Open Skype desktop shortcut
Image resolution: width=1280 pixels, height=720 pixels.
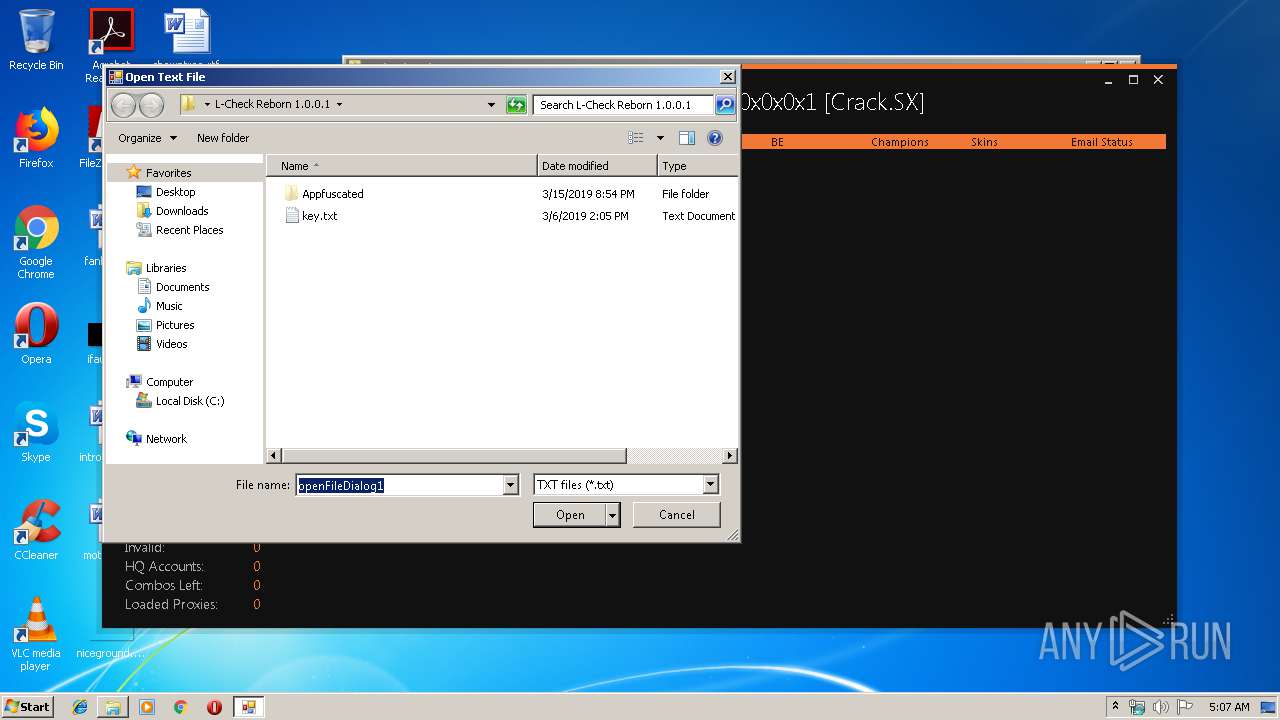click(x=36, y=432)
